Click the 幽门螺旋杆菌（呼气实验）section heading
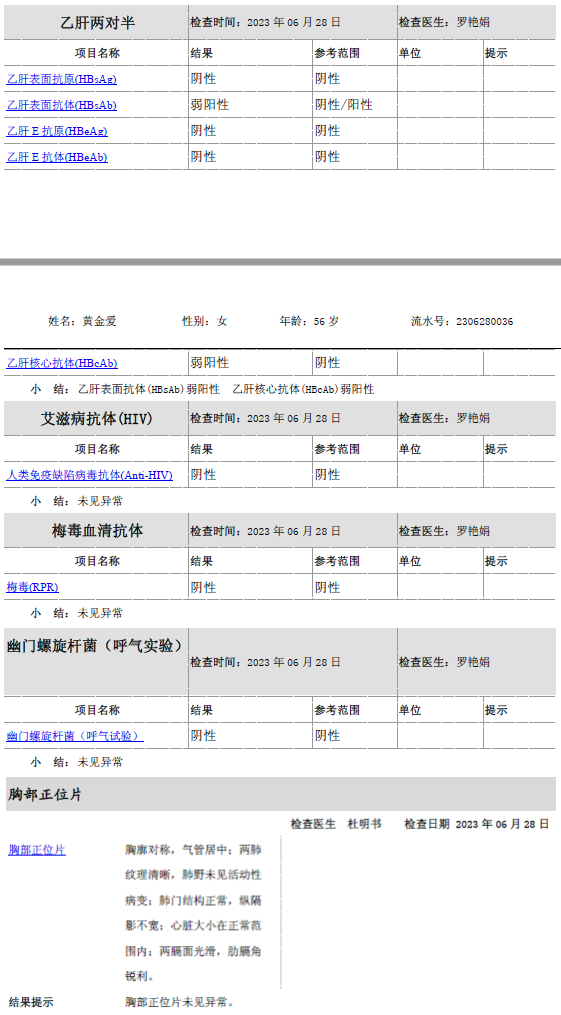The height and width of the screenshot is (1015, 561). [x=94, y=646]
